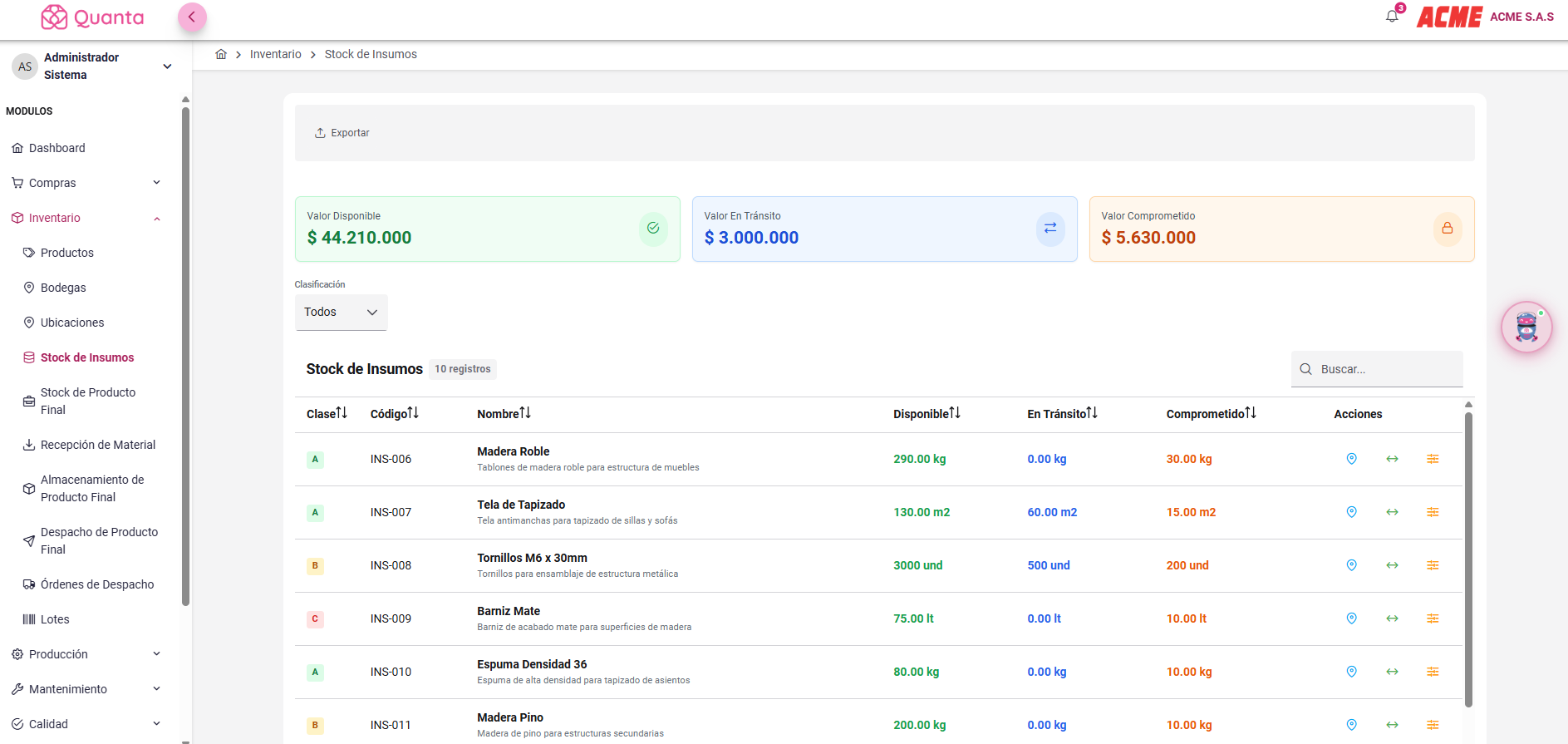This screenshot has width=1568, height=744.
Task: Focus the Buscar search field
Action: (x=1377, y=369)
